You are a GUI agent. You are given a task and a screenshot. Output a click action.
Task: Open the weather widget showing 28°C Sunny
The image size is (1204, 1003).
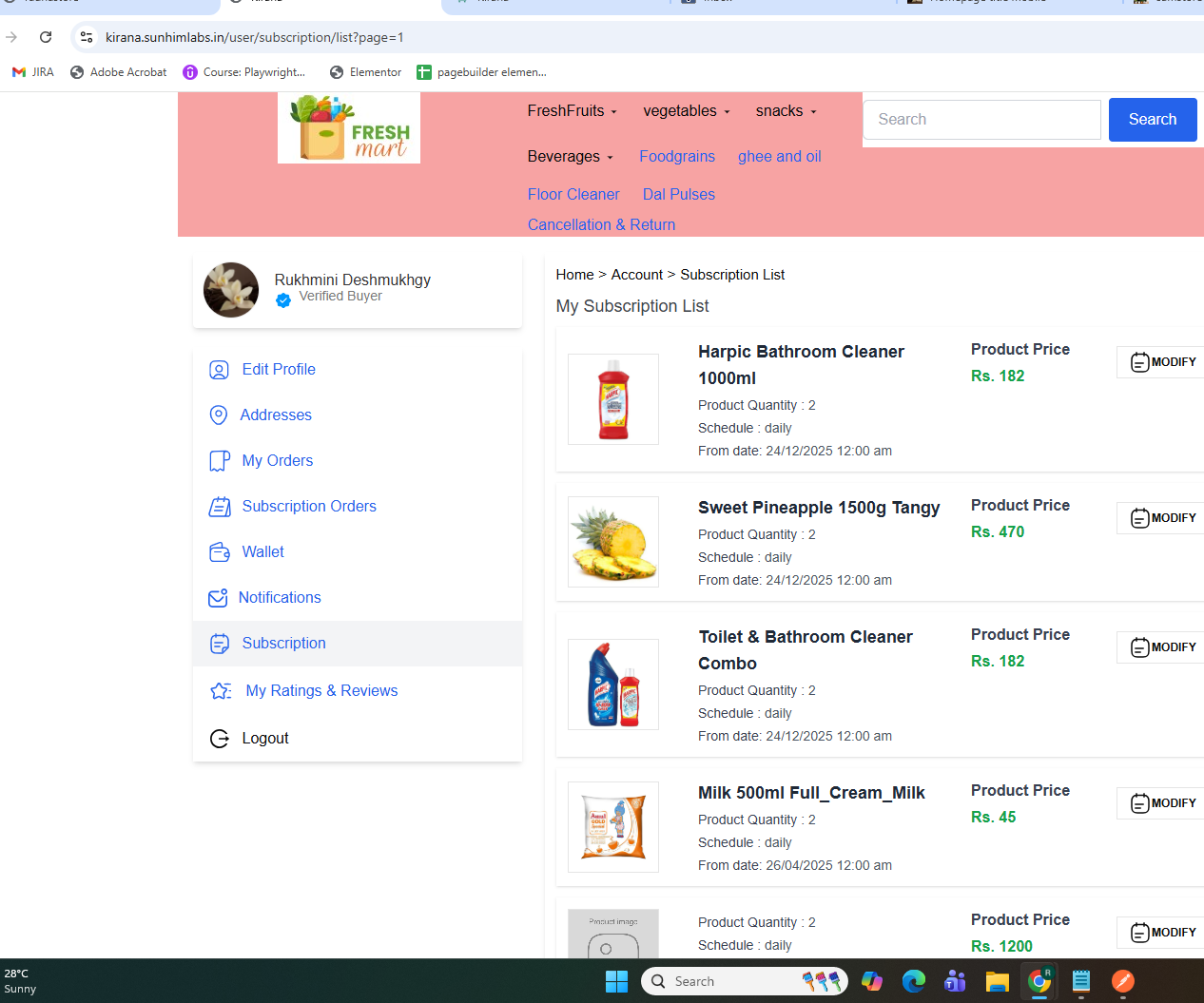pos(21,981)
